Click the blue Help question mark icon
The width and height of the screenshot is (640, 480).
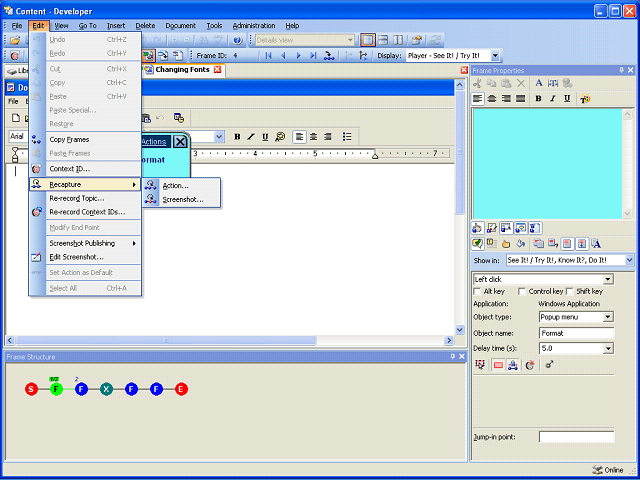coord(238,40)
